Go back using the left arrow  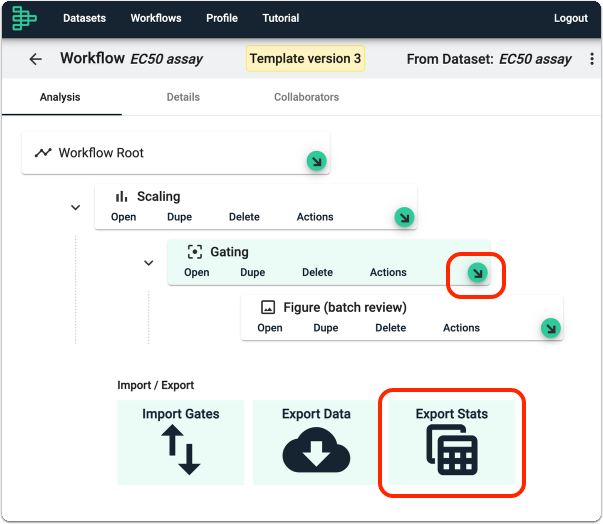point(36,59)
